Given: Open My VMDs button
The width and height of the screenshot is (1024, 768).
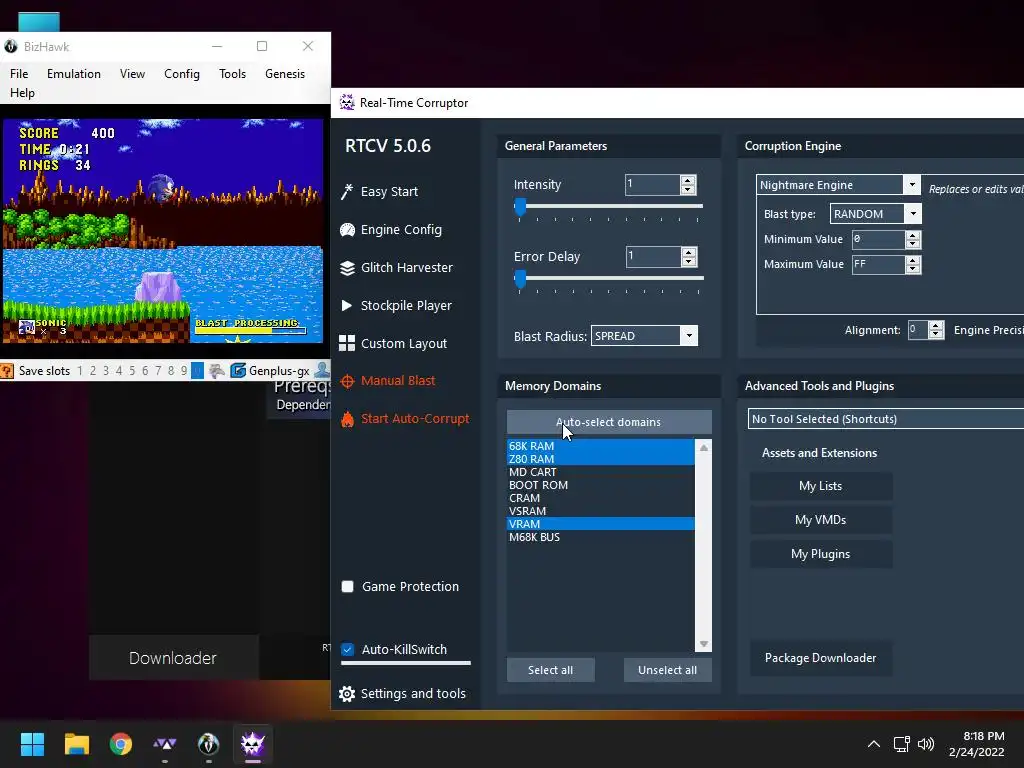Looking at the screenshot, I should tap(821, 520).
